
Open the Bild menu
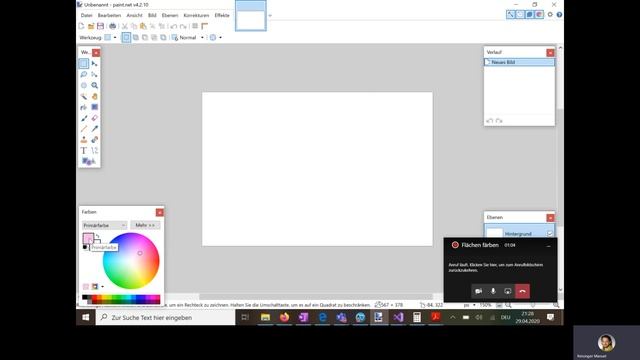point(152,16)
